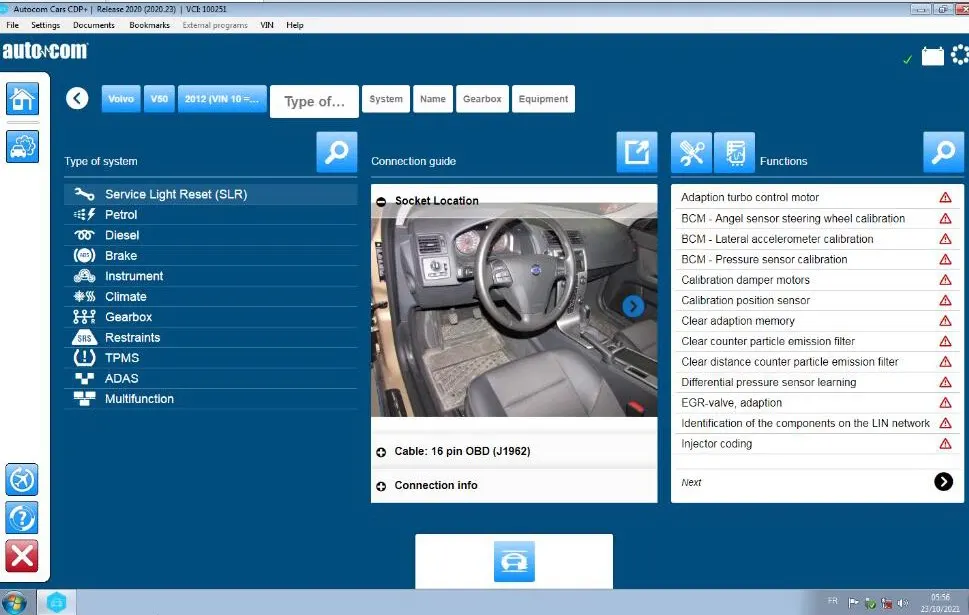
Task: Click Autocom app icon in taskbar
Action: click(56, 603)
